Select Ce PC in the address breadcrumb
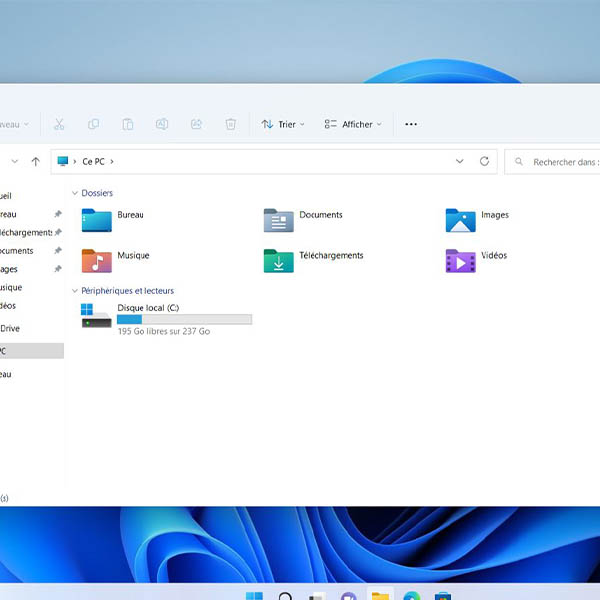 pyautogui.click(x=94, y=161)
